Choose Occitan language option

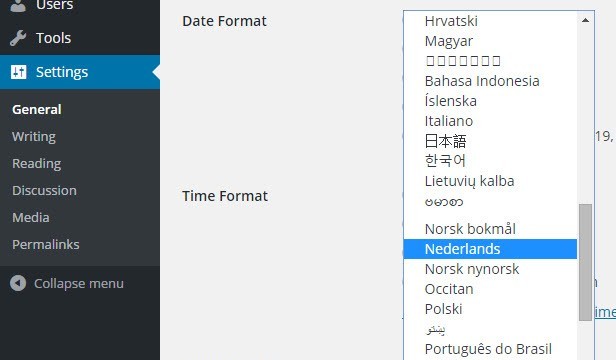coord(490,289)
